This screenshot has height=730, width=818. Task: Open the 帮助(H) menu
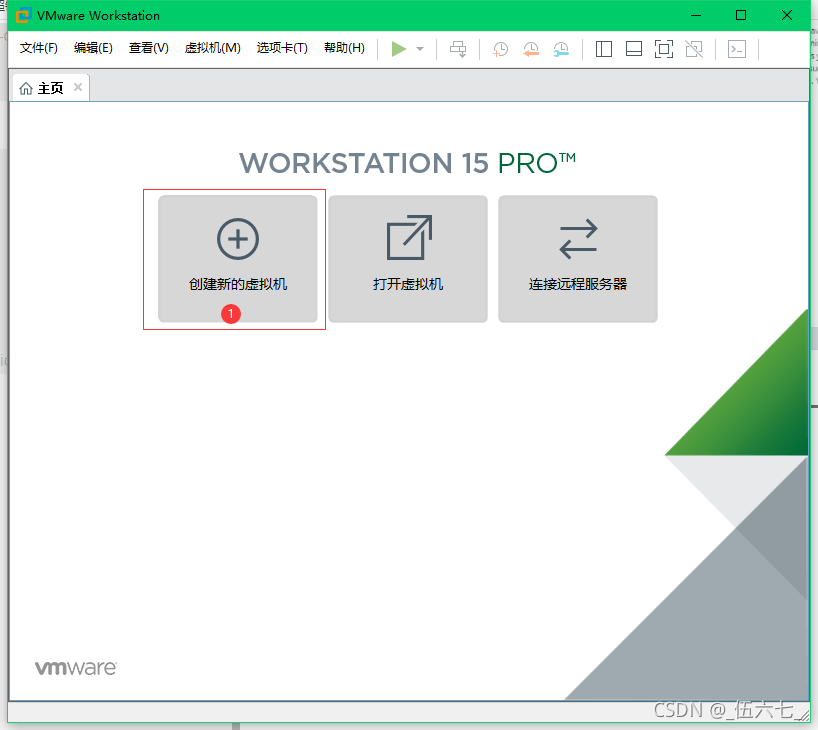click(344, 48)
